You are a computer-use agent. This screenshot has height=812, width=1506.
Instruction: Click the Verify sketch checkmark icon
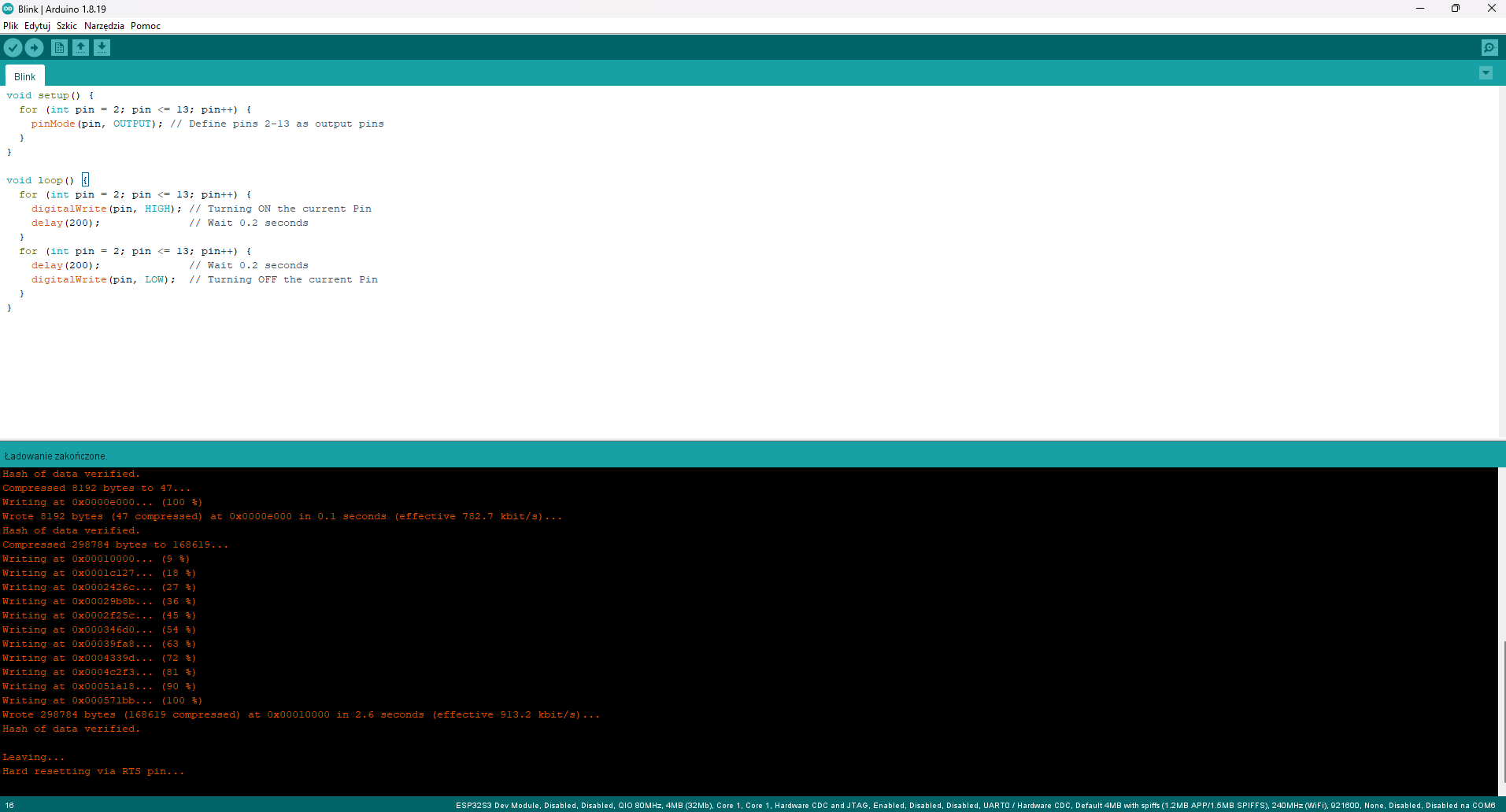point(13,48)
